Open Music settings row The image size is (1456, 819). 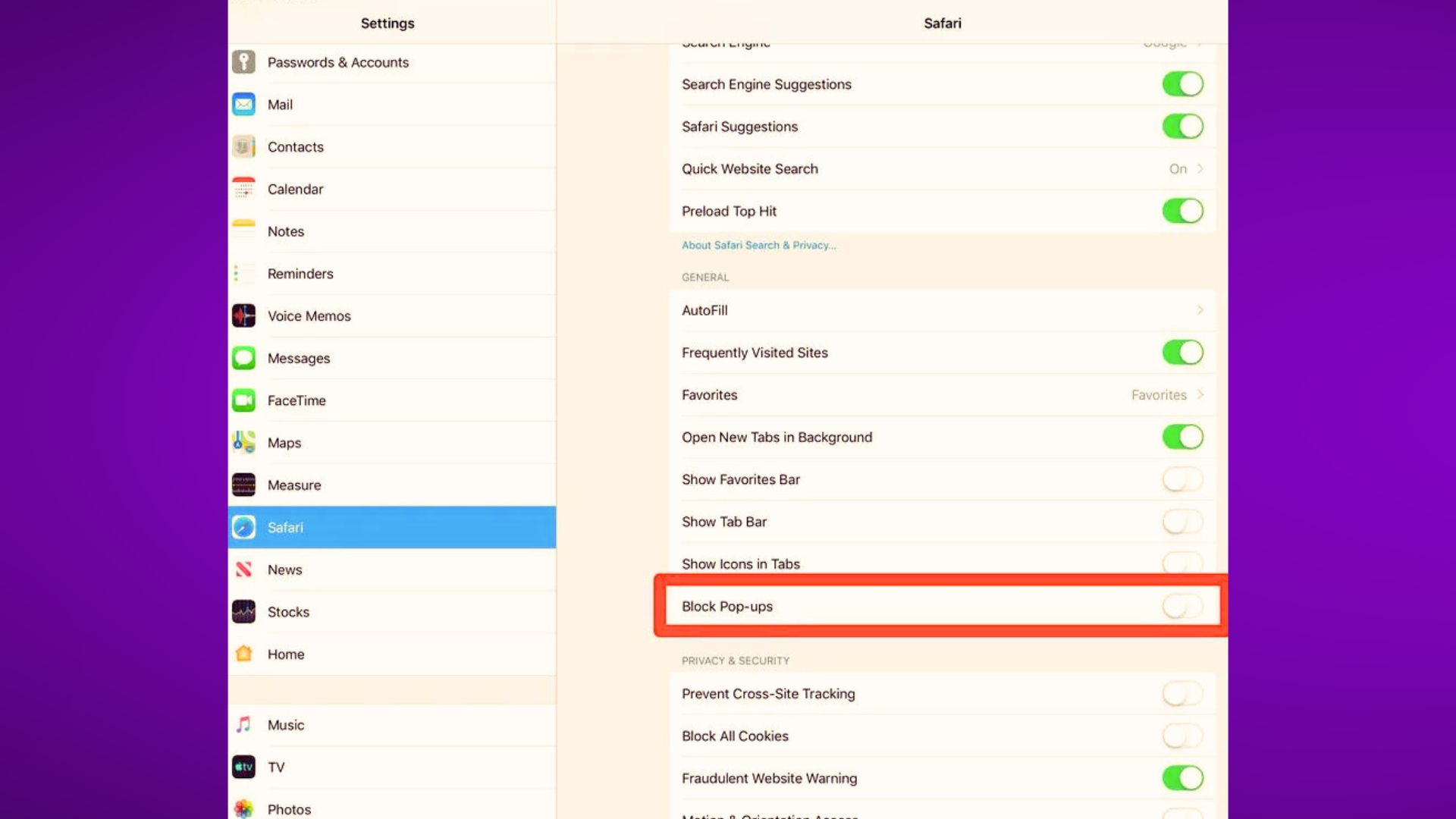(x=392, y=725)
